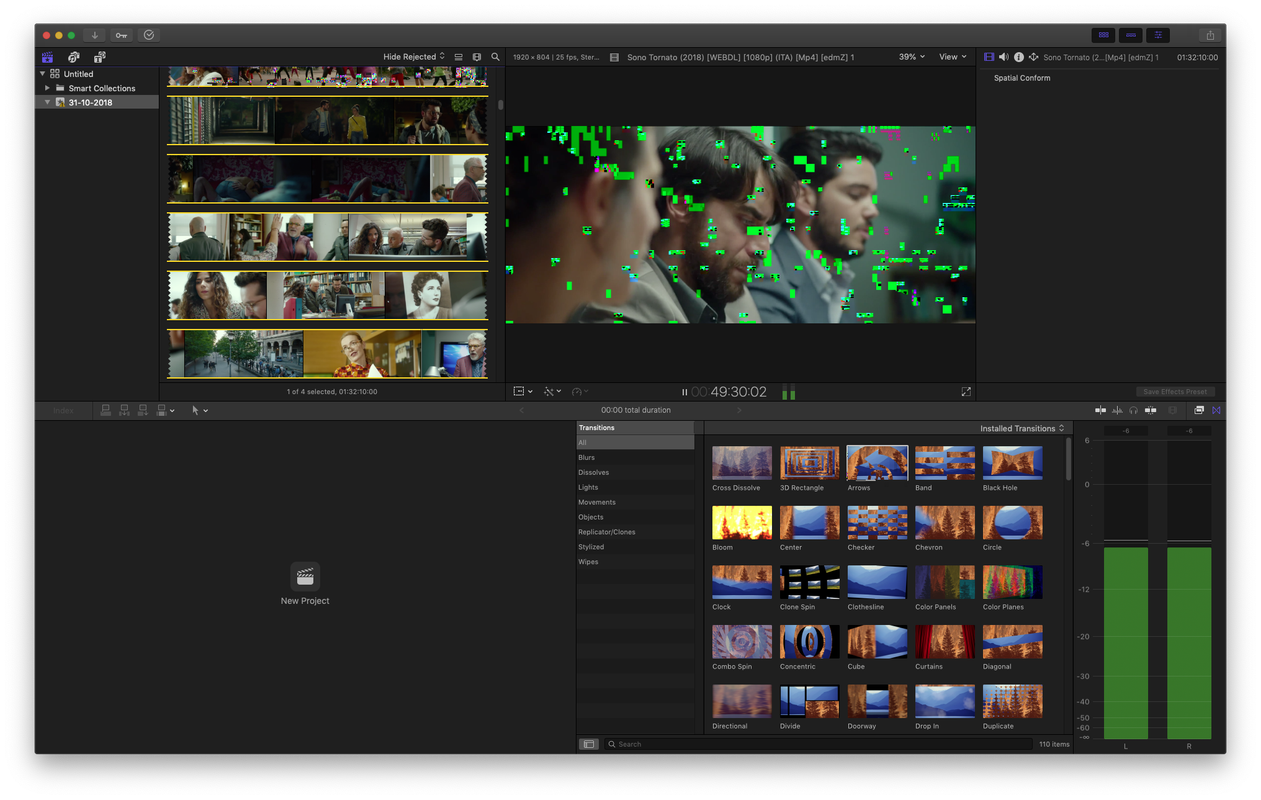Open the viewer View menu
Viewport: 1261px width, 800px height.
(952, 57)
